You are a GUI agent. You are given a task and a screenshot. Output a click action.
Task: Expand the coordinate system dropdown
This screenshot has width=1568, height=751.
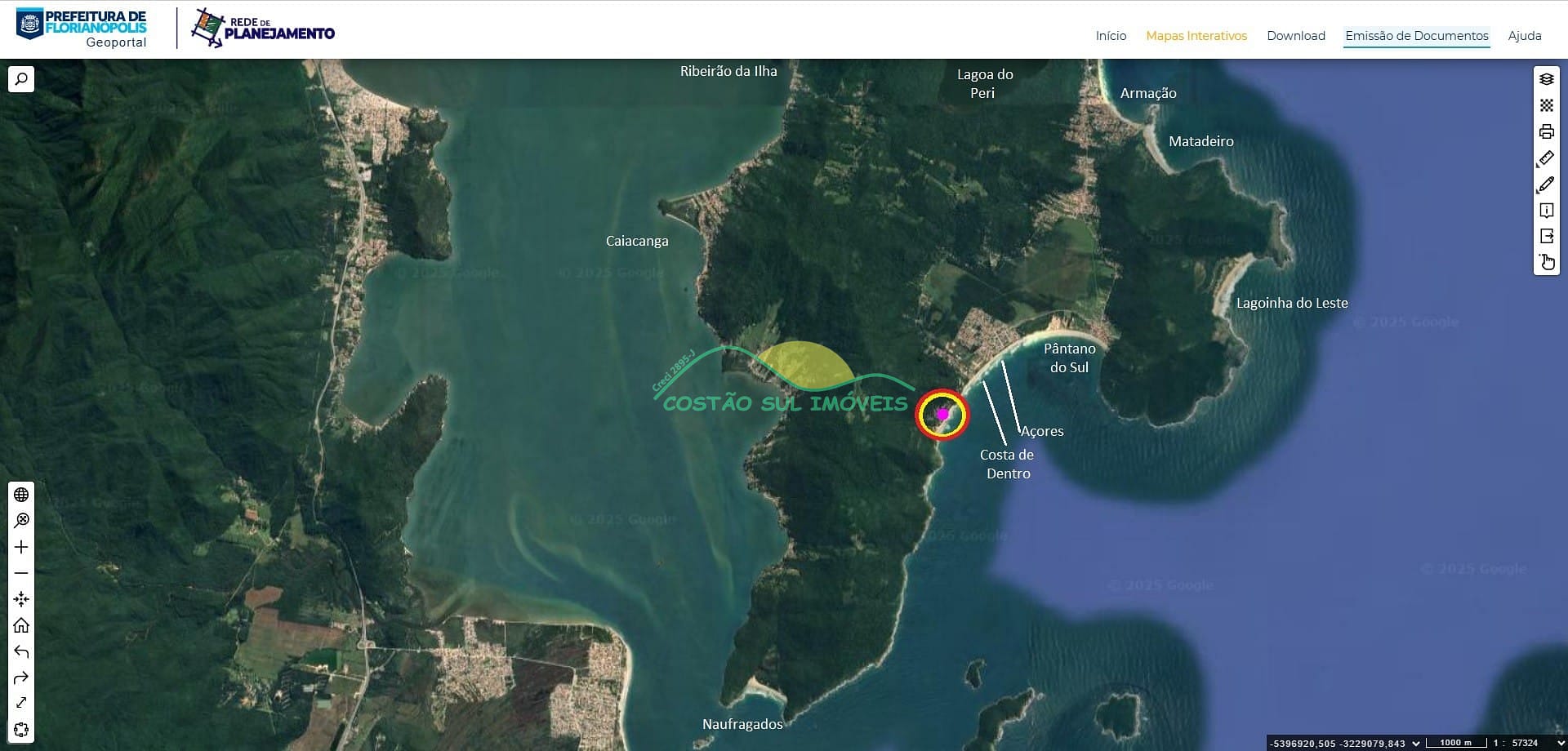click(x=1416, y=743)
